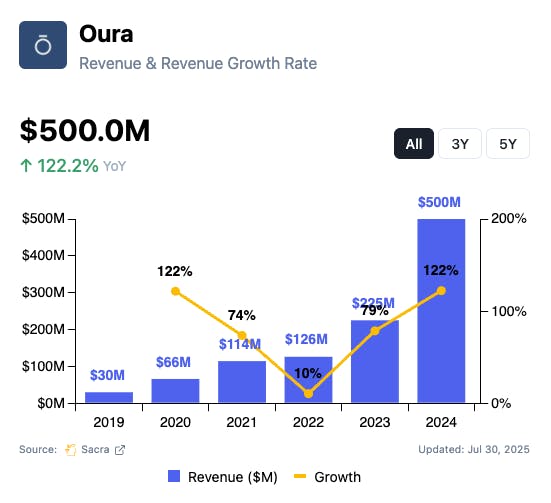Open the Sacra source link
Screen dimensions: 551x503
click(x=95, y=450)
